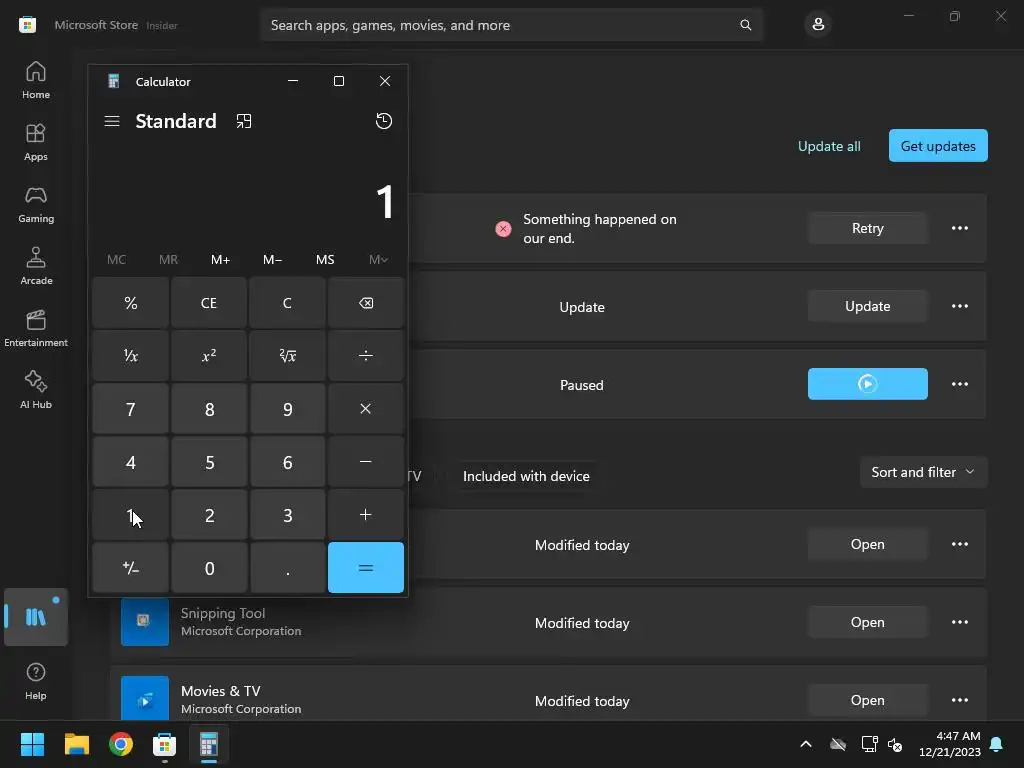This screenshot has width=1024, height=768.
Task: Open the Calculator navigation hamburger menu
Action: click(112, 121)
